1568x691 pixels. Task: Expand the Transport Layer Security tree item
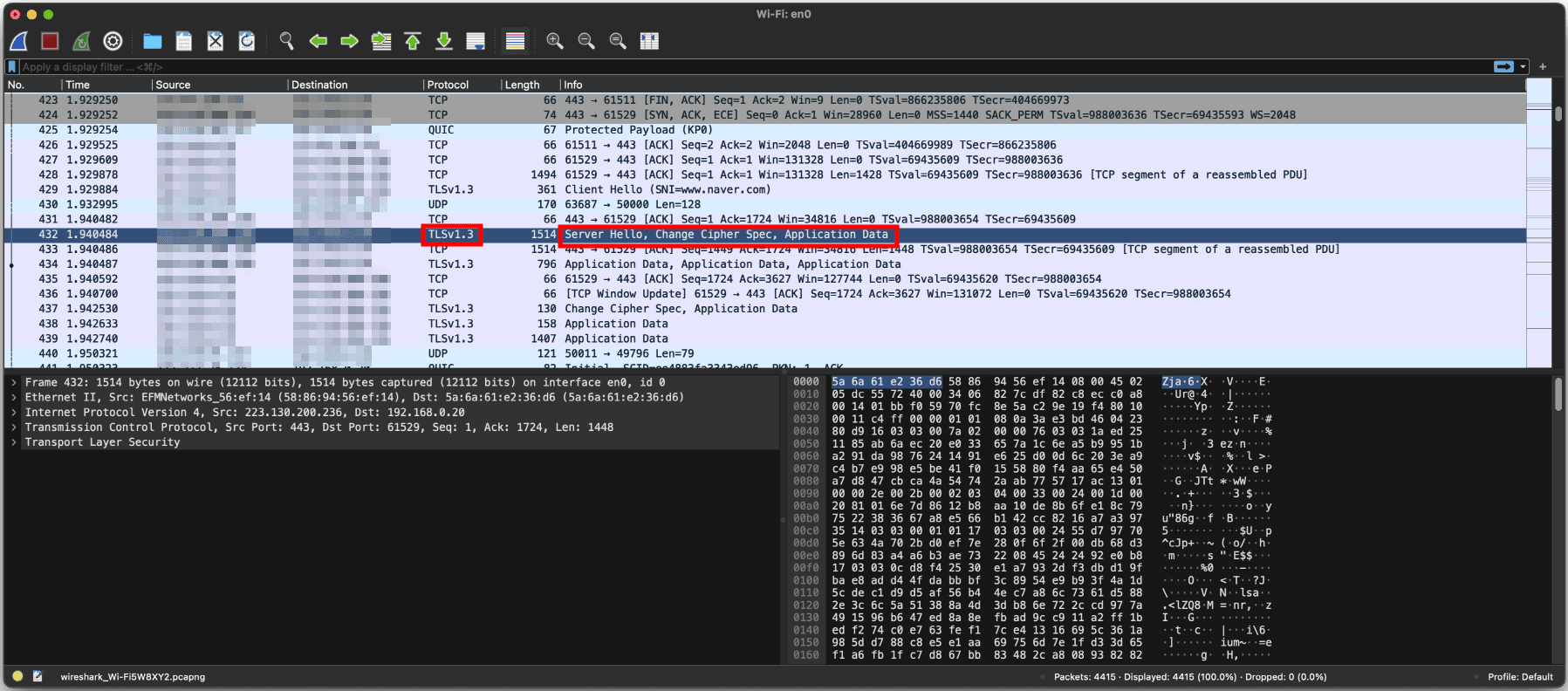click(x=14, y=442)
